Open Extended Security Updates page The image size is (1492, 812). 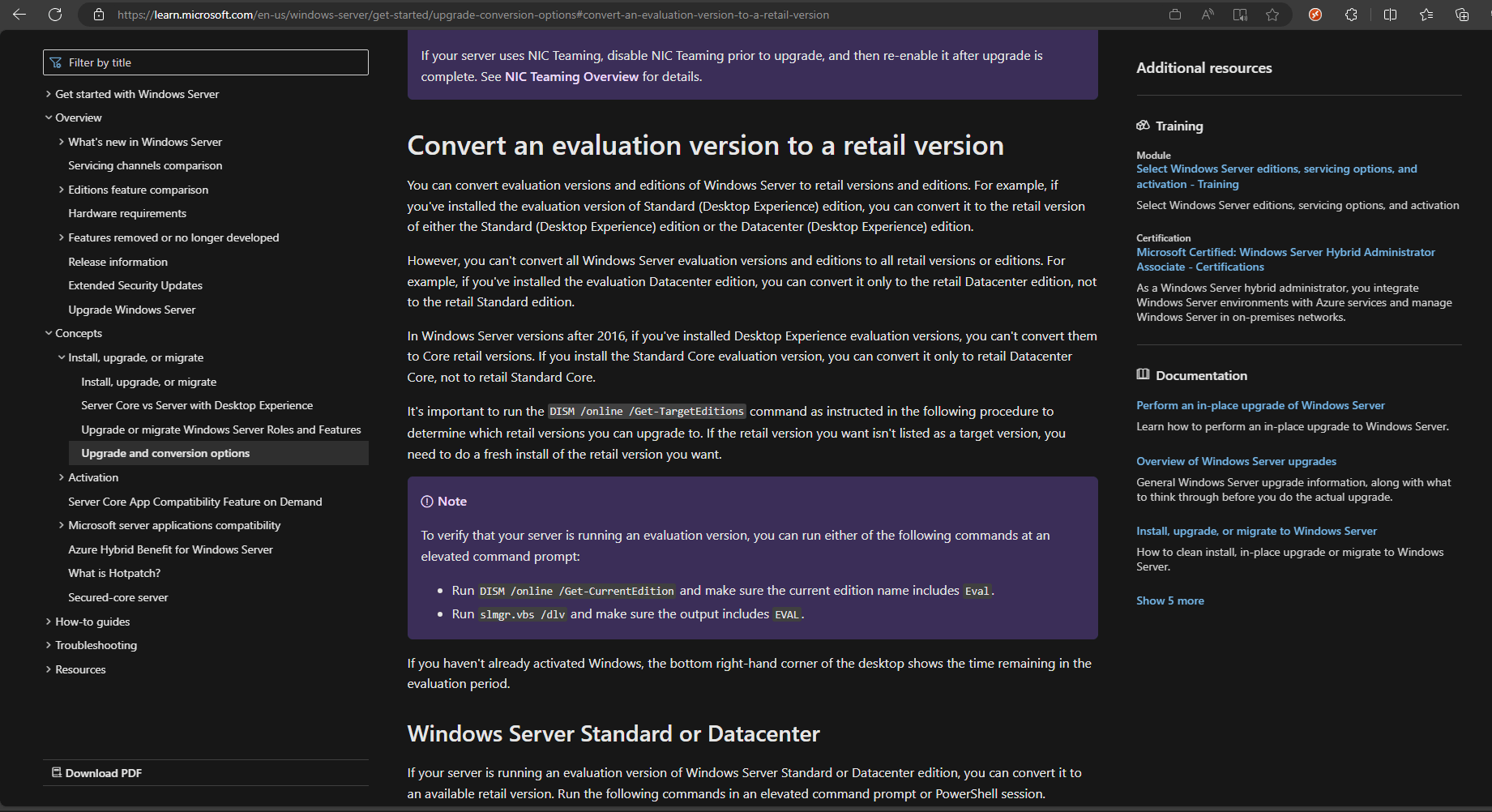point(135,285)
